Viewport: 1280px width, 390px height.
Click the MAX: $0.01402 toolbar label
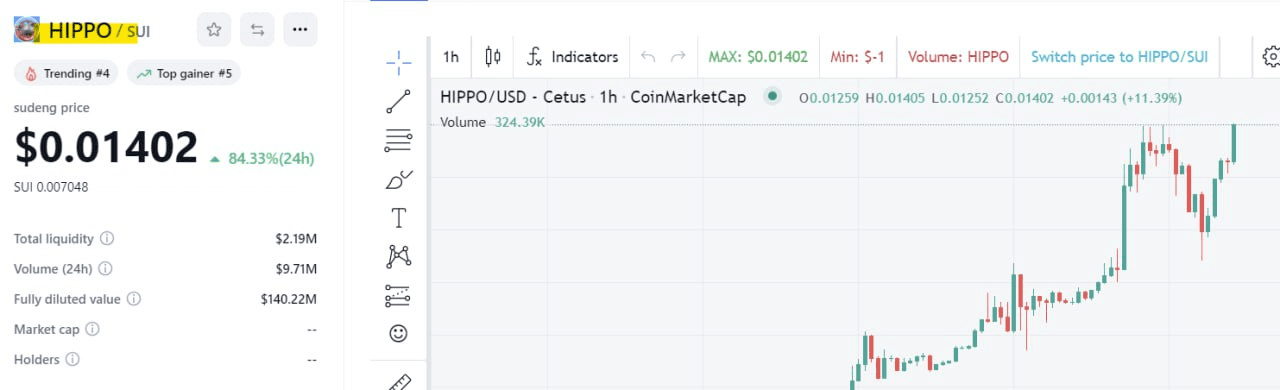[758, 57]
